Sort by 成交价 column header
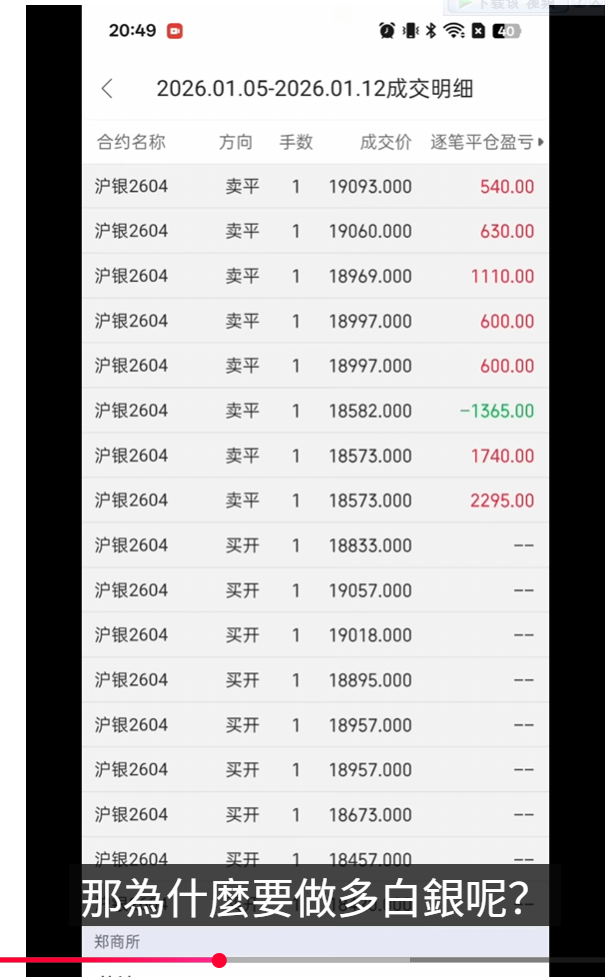 tap(385, 142)
